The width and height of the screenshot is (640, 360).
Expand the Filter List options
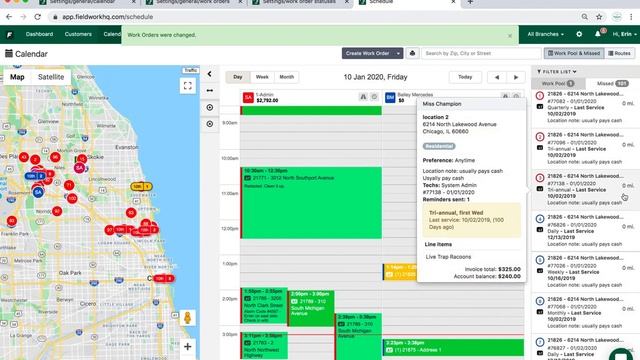coord(557,71)
